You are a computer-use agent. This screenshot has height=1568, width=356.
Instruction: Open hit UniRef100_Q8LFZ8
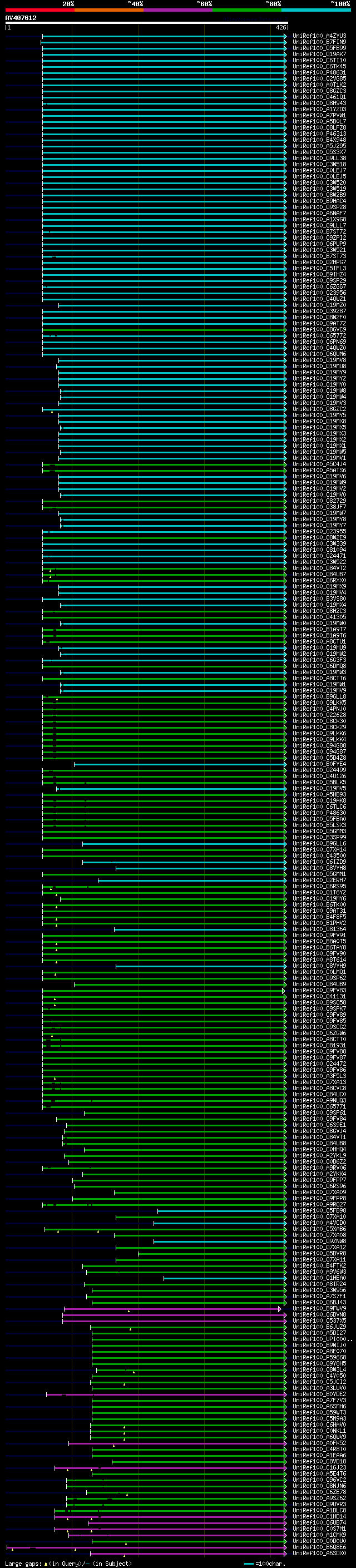point(319,127)
